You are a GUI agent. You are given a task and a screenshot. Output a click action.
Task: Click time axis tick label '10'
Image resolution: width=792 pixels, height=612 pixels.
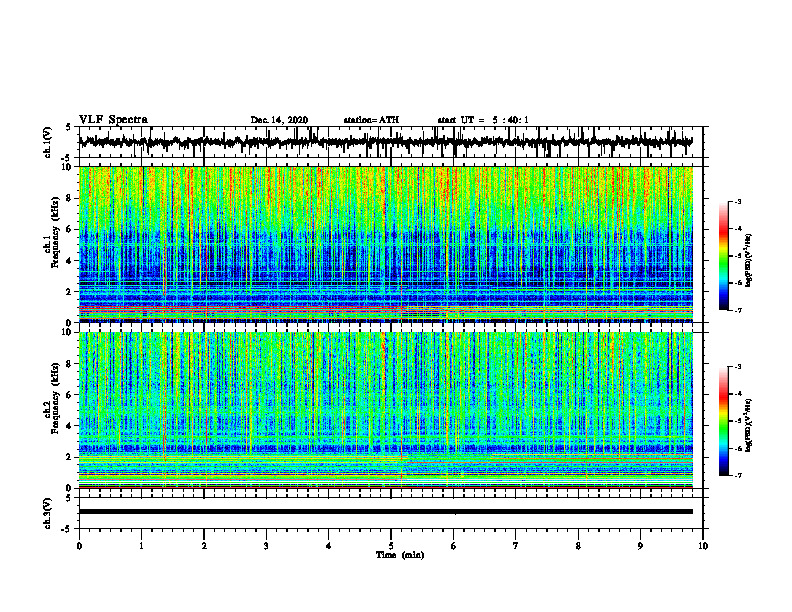click(703, 546)
